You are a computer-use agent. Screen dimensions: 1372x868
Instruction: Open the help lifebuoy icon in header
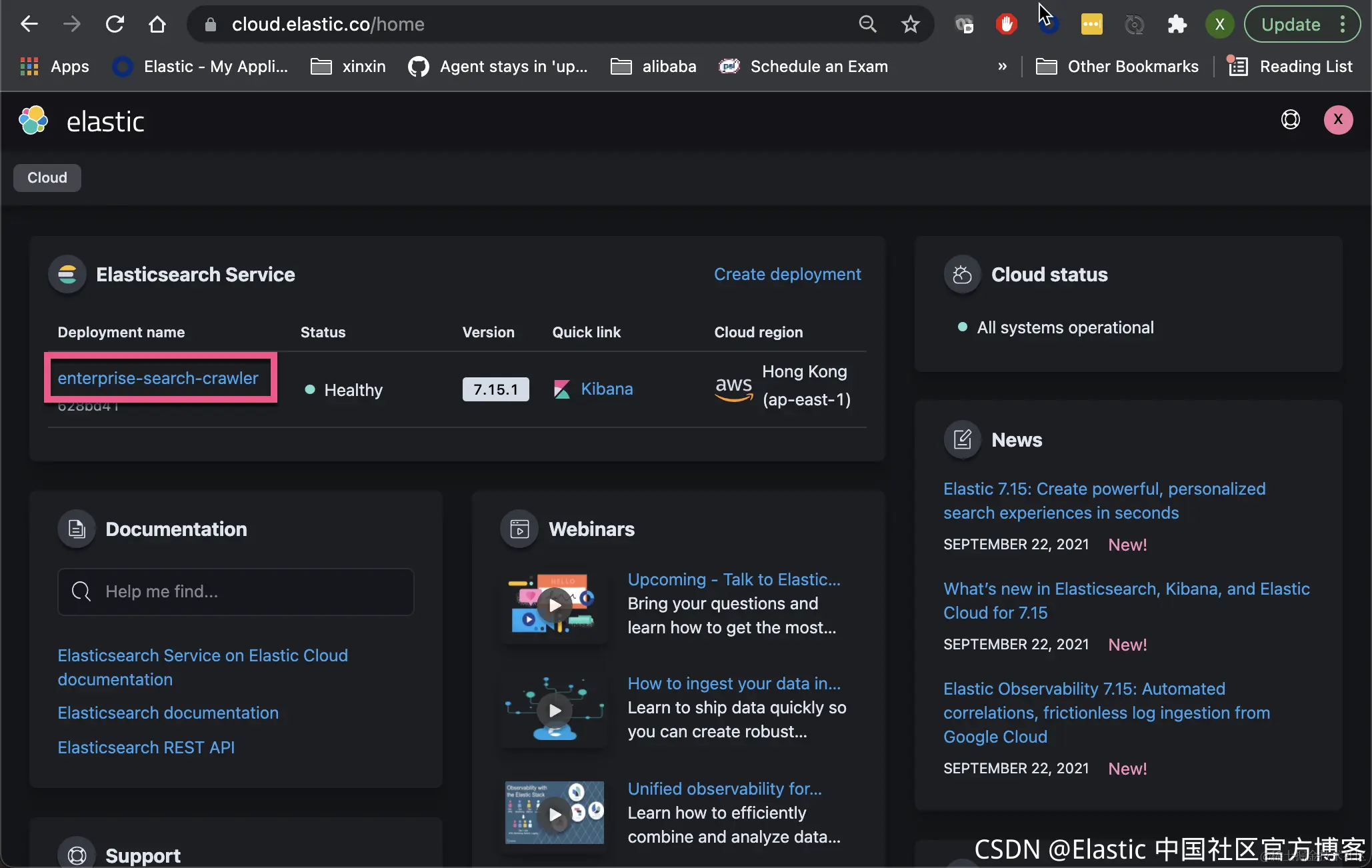tap(1291, 119)
